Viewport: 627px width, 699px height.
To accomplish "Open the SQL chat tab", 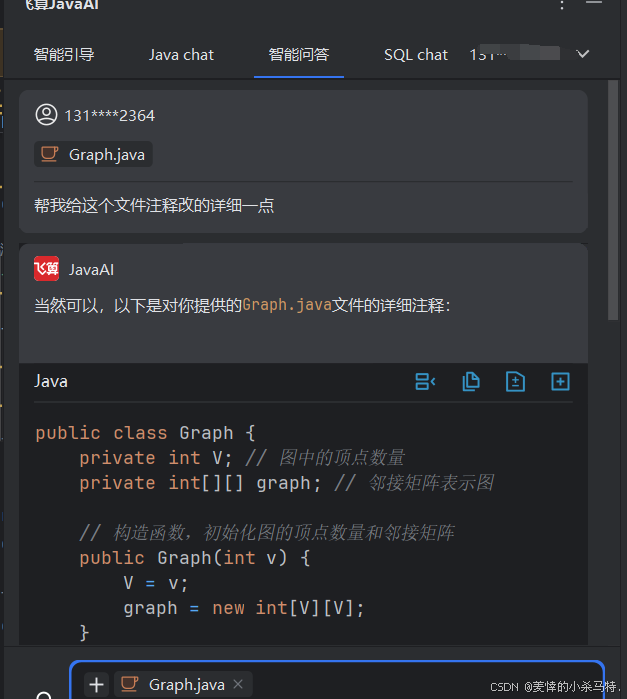I will [x=416, y=55].
